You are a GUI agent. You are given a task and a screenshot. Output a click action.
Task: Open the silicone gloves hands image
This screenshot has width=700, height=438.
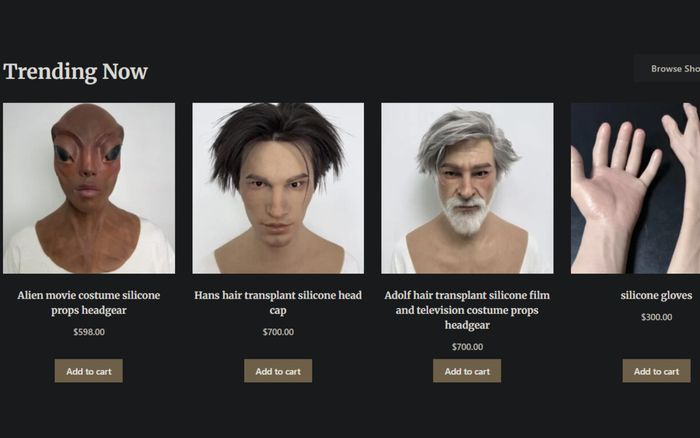pos(635,188)
